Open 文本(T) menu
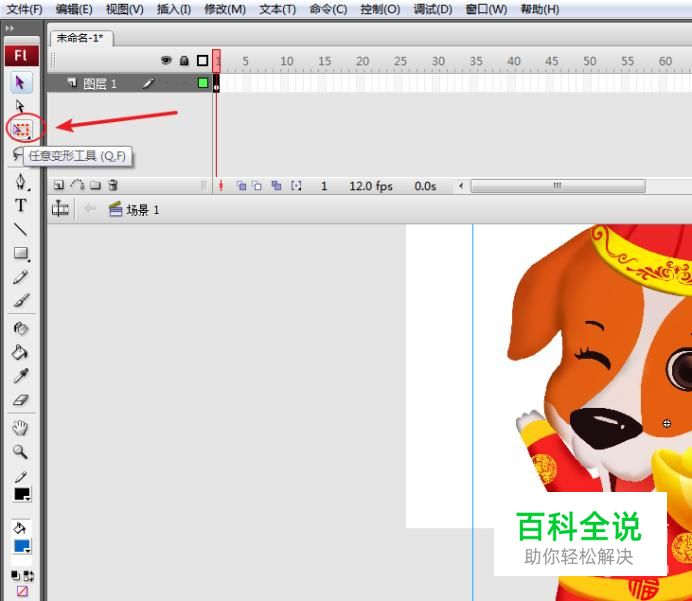The height and width of the screenshot is (601, 692). pyautogui.click(x=278, y=9)
